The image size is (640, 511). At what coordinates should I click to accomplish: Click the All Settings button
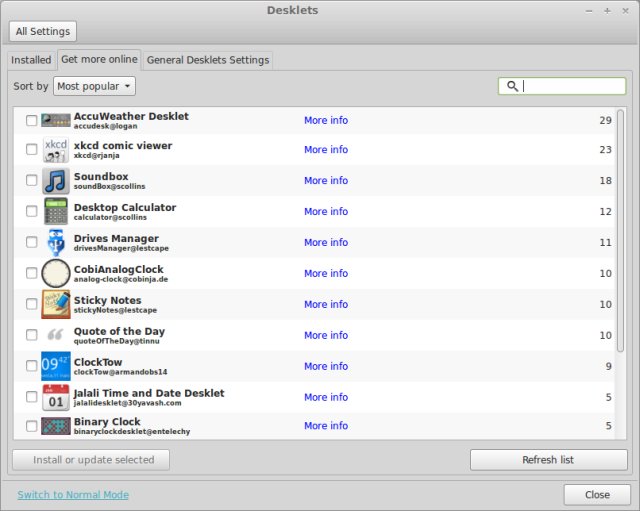click(x=42, y=32)
